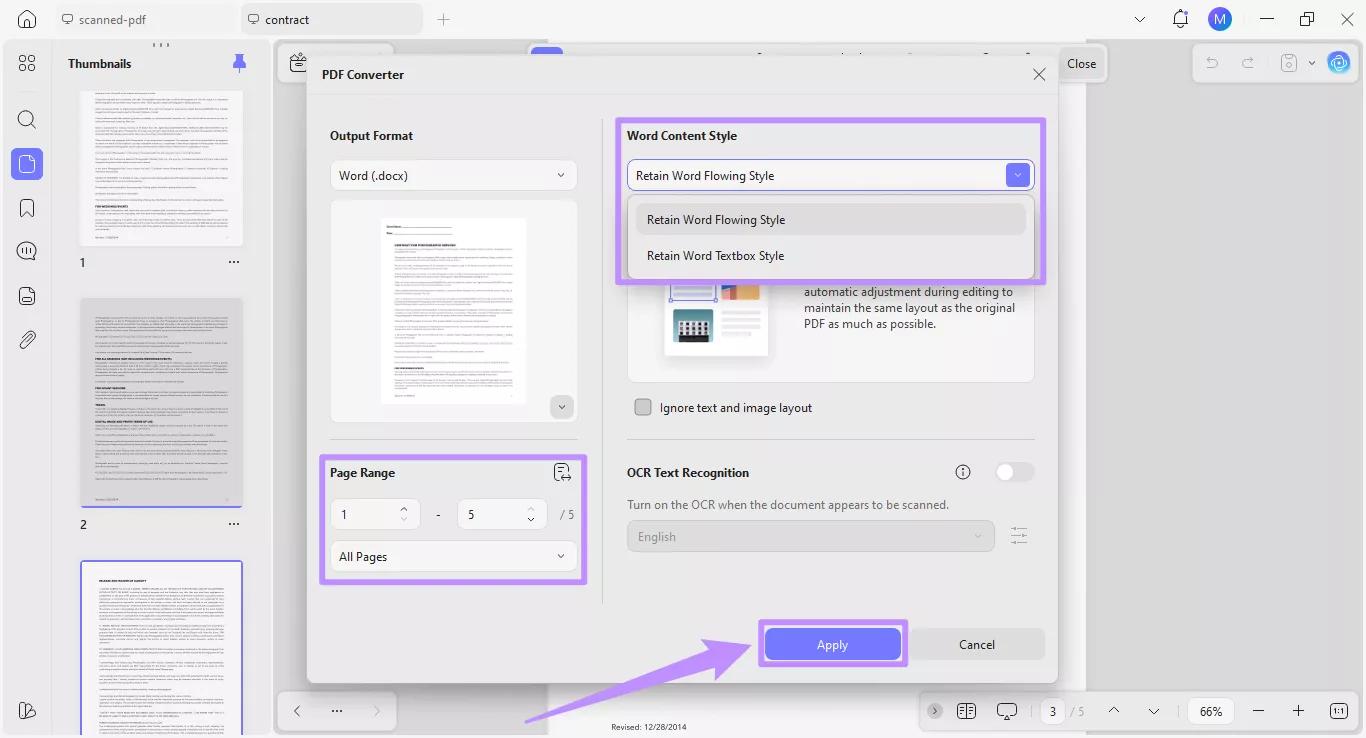Click the Apply button
Screen dimensions: 1366x738
[x=832, y=644]
